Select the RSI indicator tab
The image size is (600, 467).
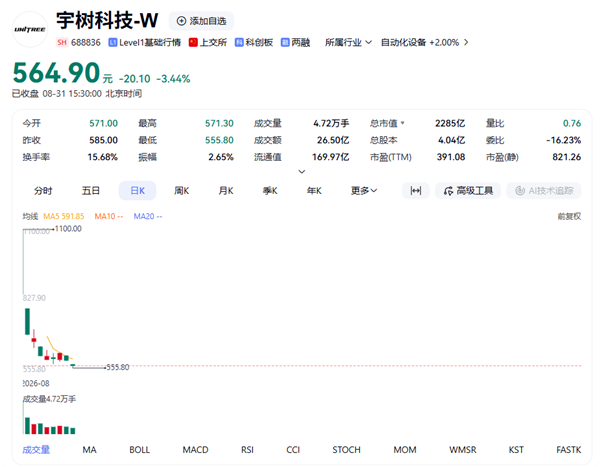click(x=247, y=450)
